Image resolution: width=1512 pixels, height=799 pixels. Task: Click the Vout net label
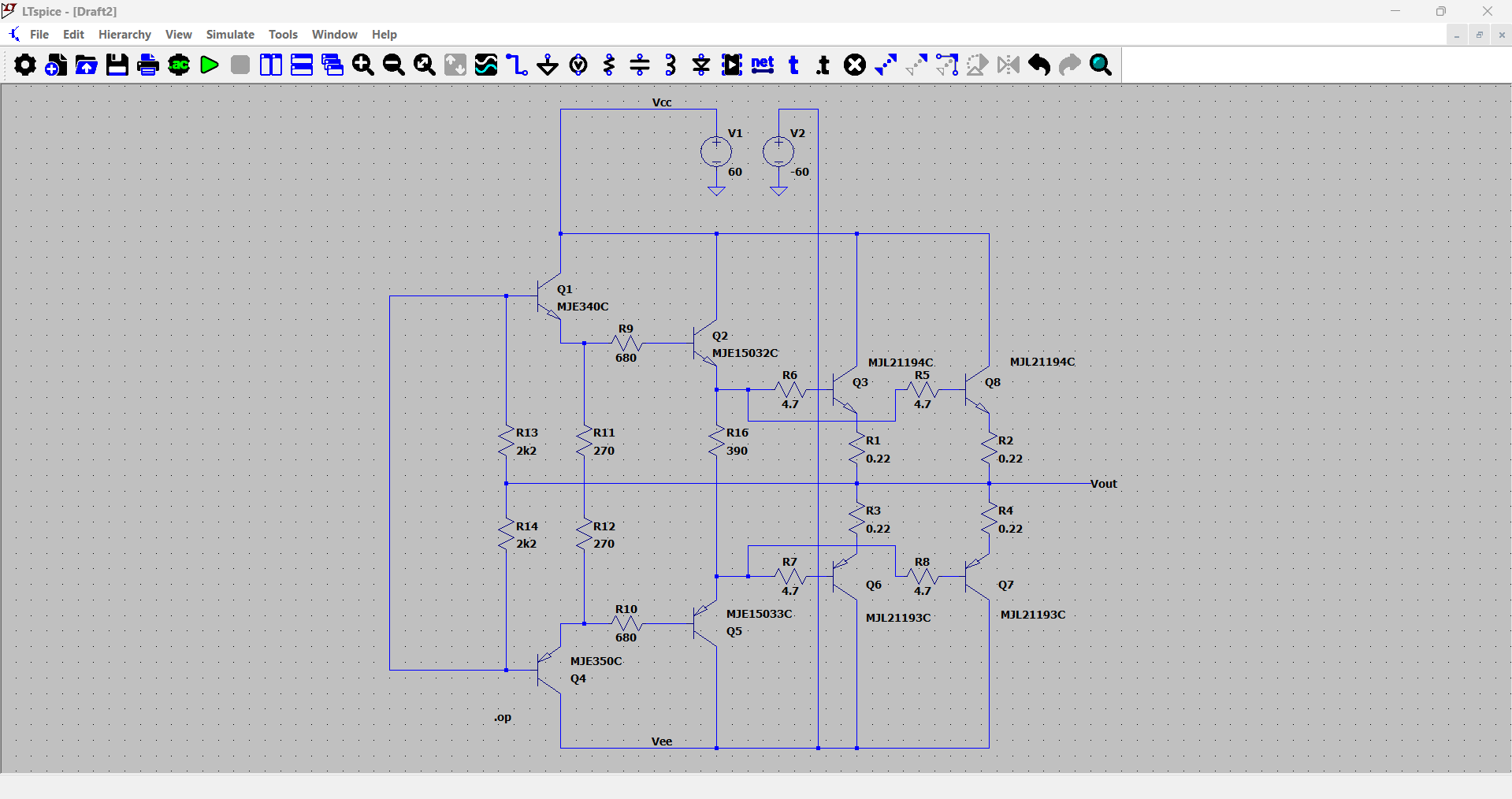point(1103,484)
